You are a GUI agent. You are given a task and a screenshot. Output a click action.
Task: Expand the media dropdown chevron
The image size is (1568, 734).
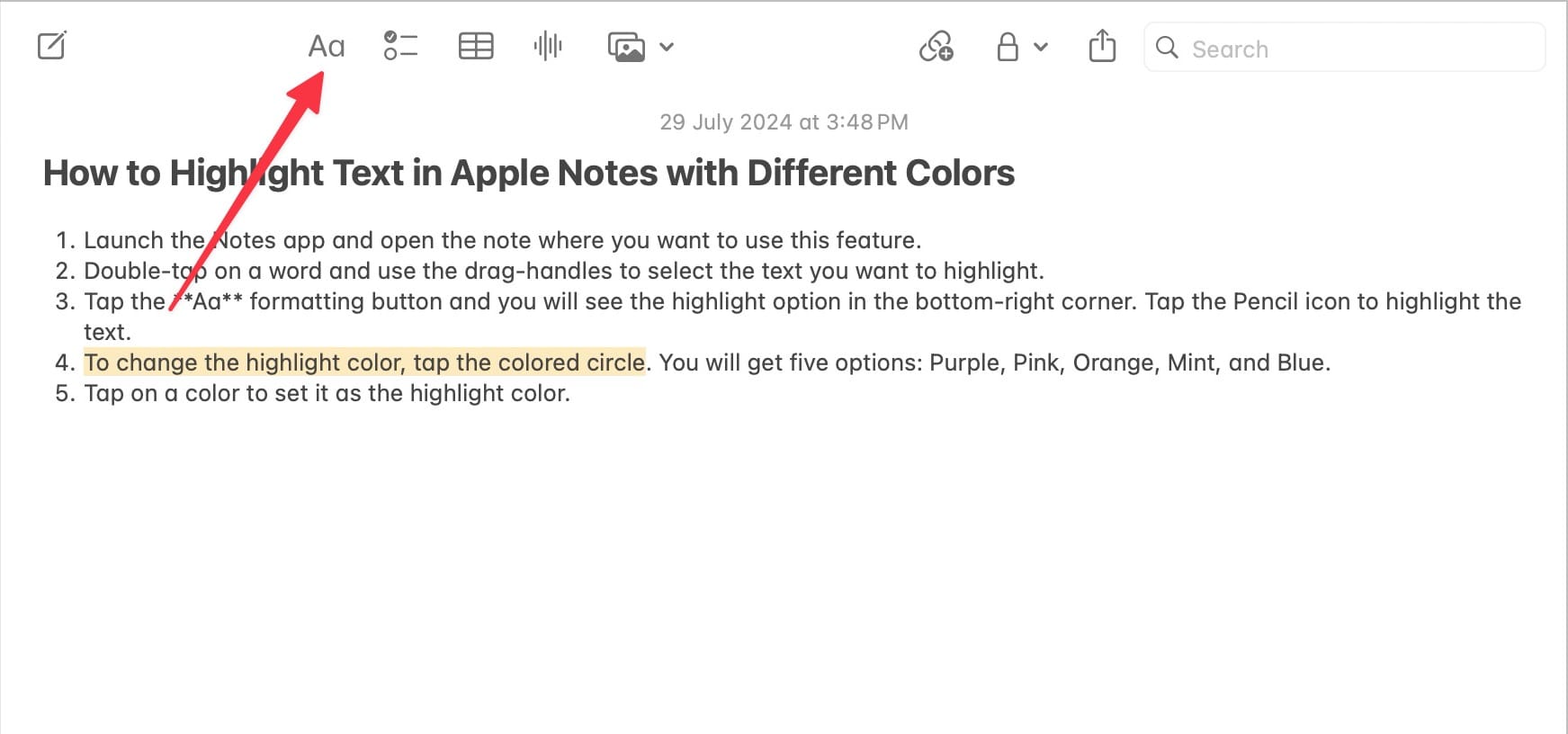tap(667, 47)
